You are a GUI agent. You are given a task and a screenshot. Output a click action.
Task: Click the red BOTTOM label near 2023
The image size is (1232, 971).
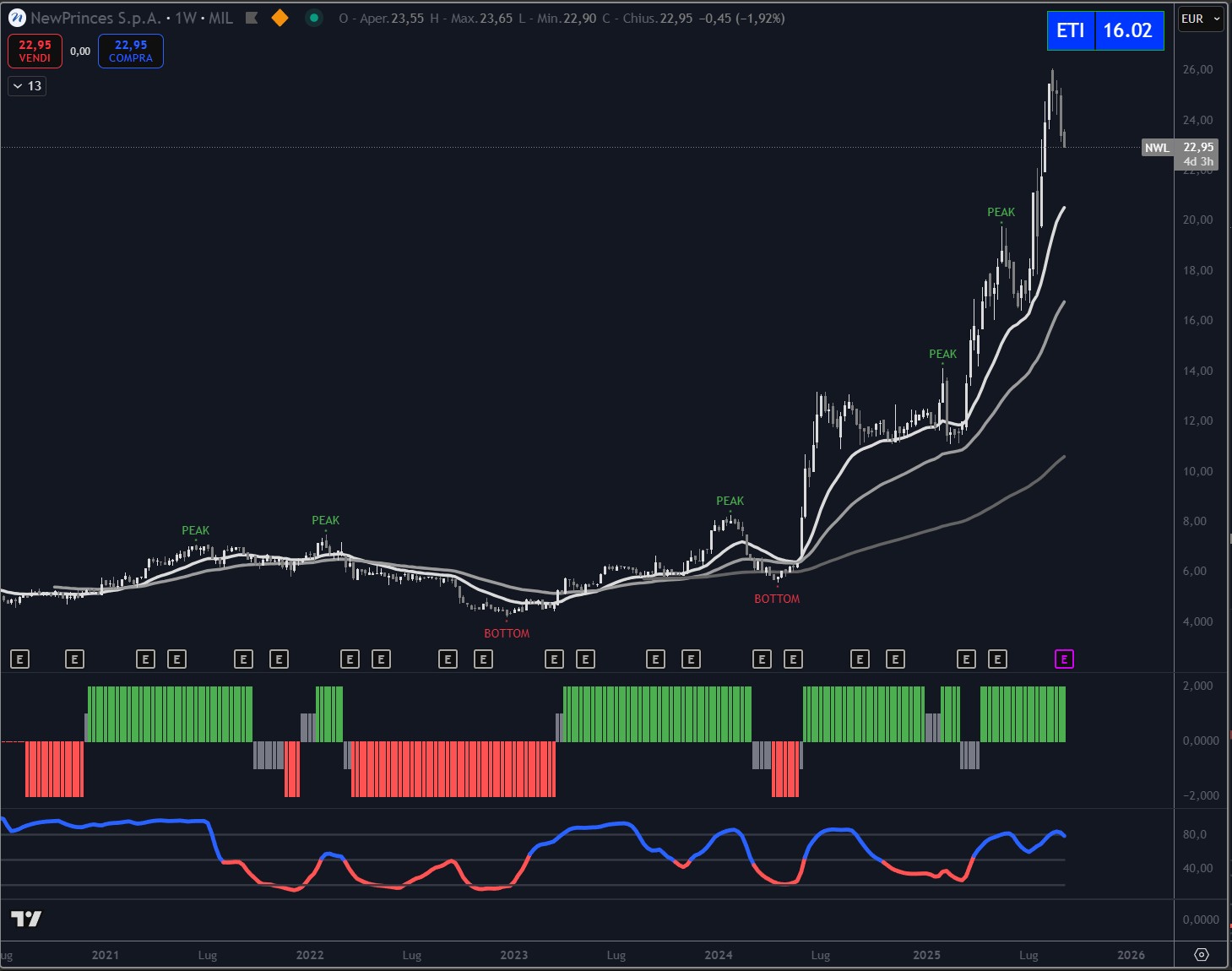pos(507,633)
